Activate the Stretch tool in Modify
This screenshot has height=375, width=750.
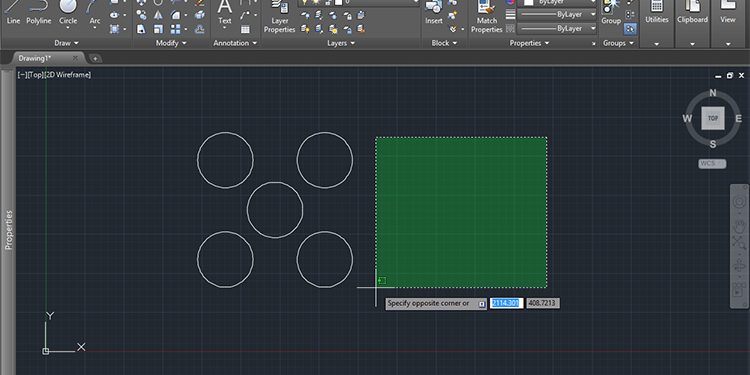141,29
